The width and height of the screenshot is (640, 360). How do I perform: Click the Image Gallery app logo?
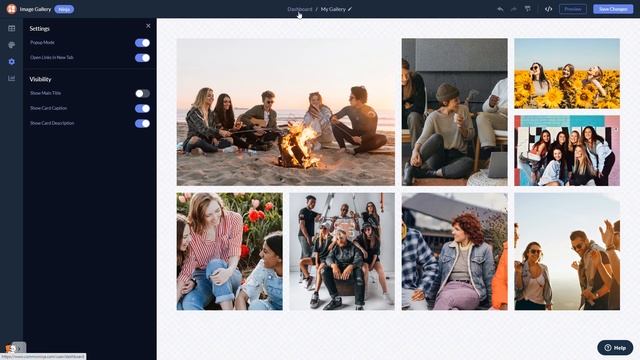coord(11,9)
